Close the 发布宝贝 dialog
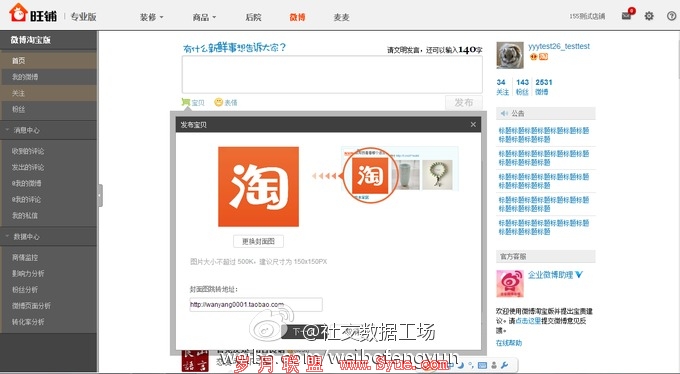Viewport: 680px width, 374px height. coord(473,125)
